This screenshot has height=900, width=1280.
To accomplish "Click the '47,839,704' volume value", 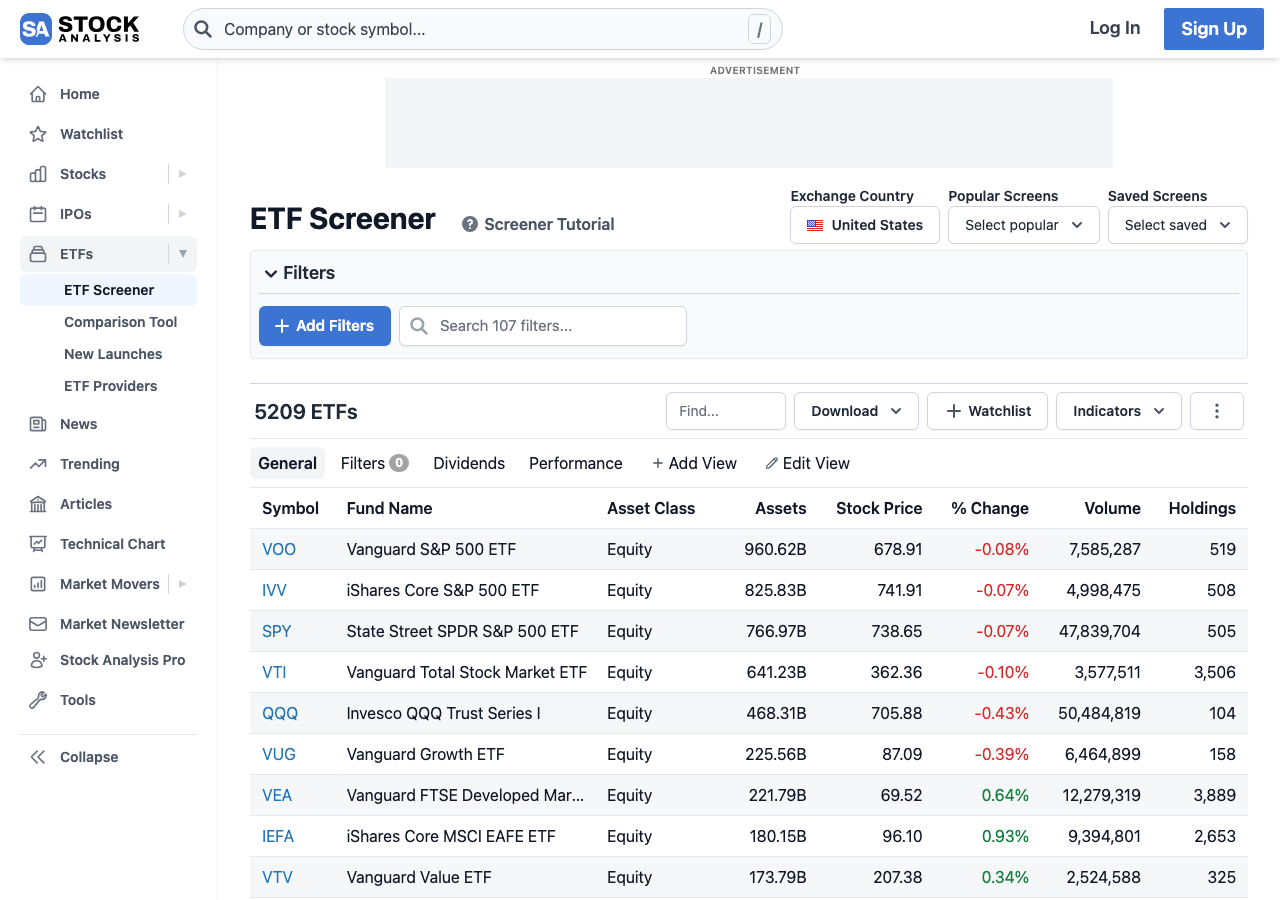I will pyautogui.click(x=1100, y=631).
